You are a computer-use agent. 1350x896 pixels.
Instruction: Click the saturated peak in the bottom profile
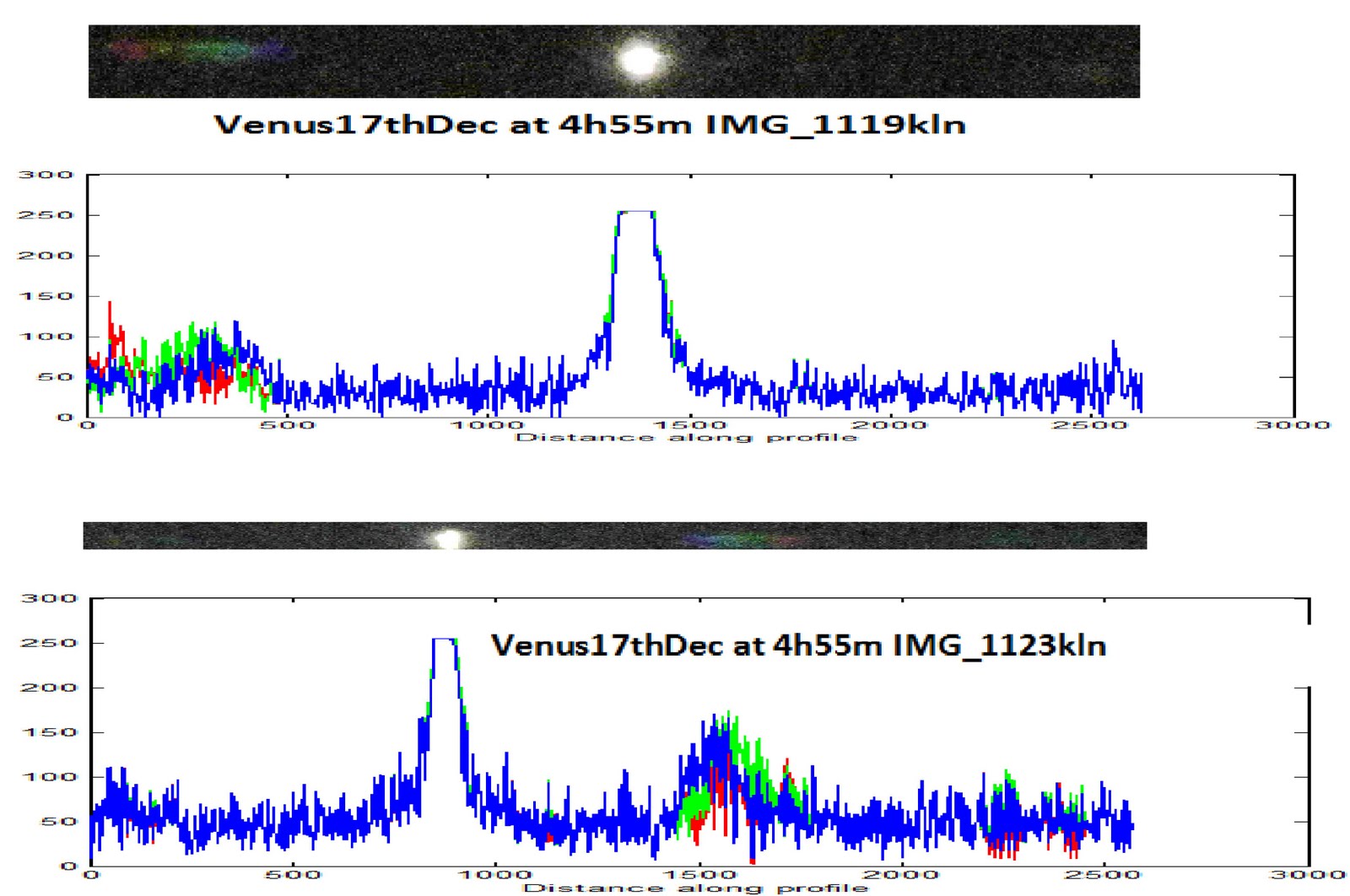pyautogui.click(x=443, y=641)
